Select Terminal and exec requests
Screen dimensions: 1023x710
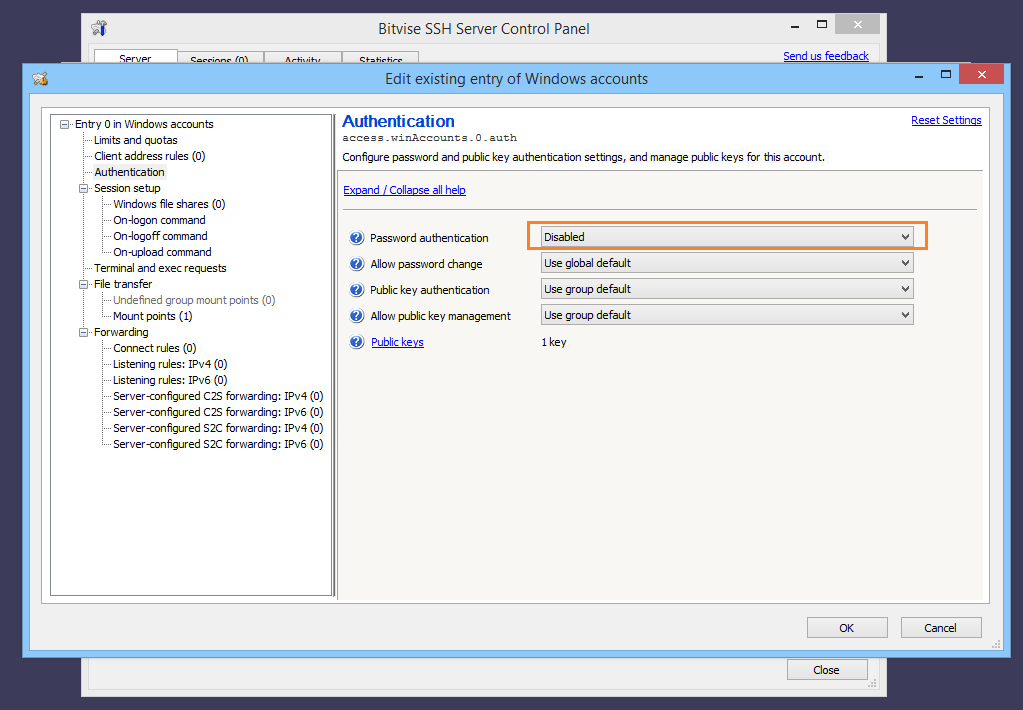160,268
